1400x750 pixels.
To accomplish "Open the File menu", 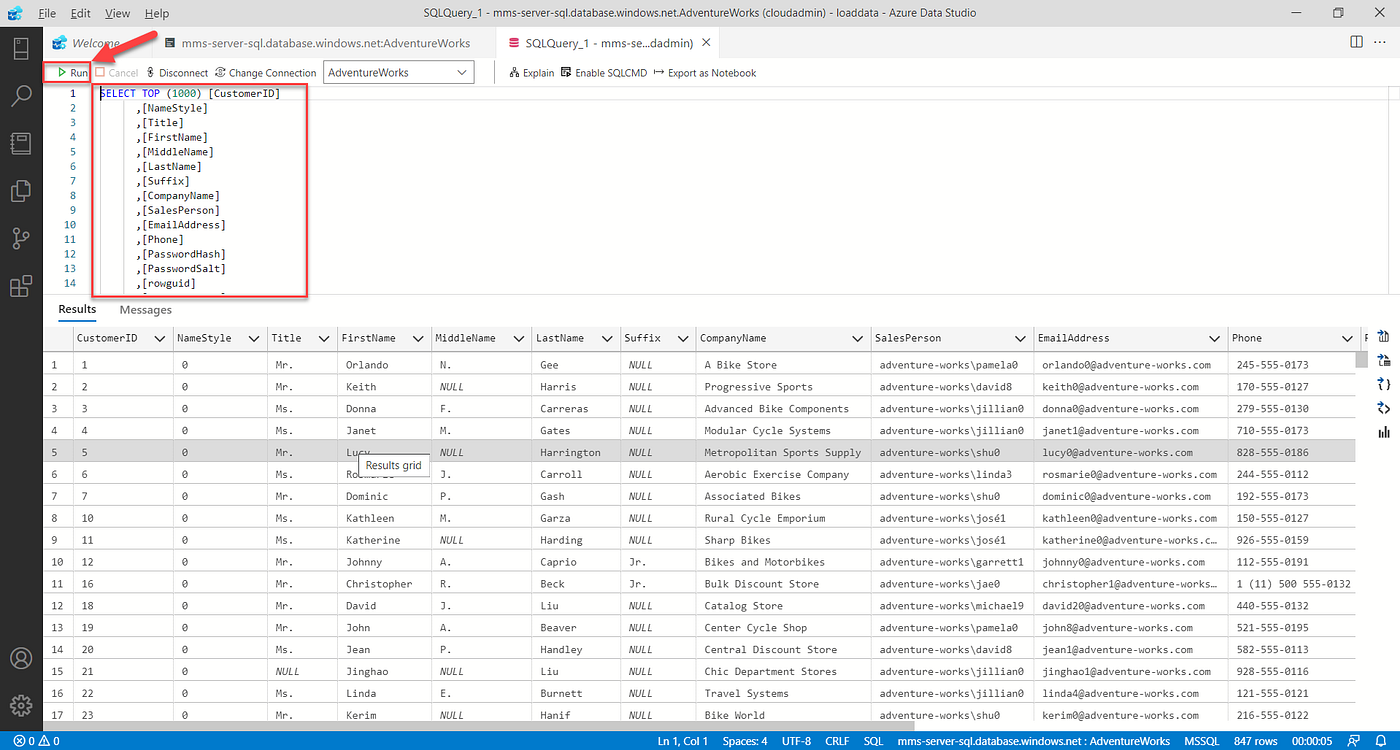I will [x=46, y=13].
